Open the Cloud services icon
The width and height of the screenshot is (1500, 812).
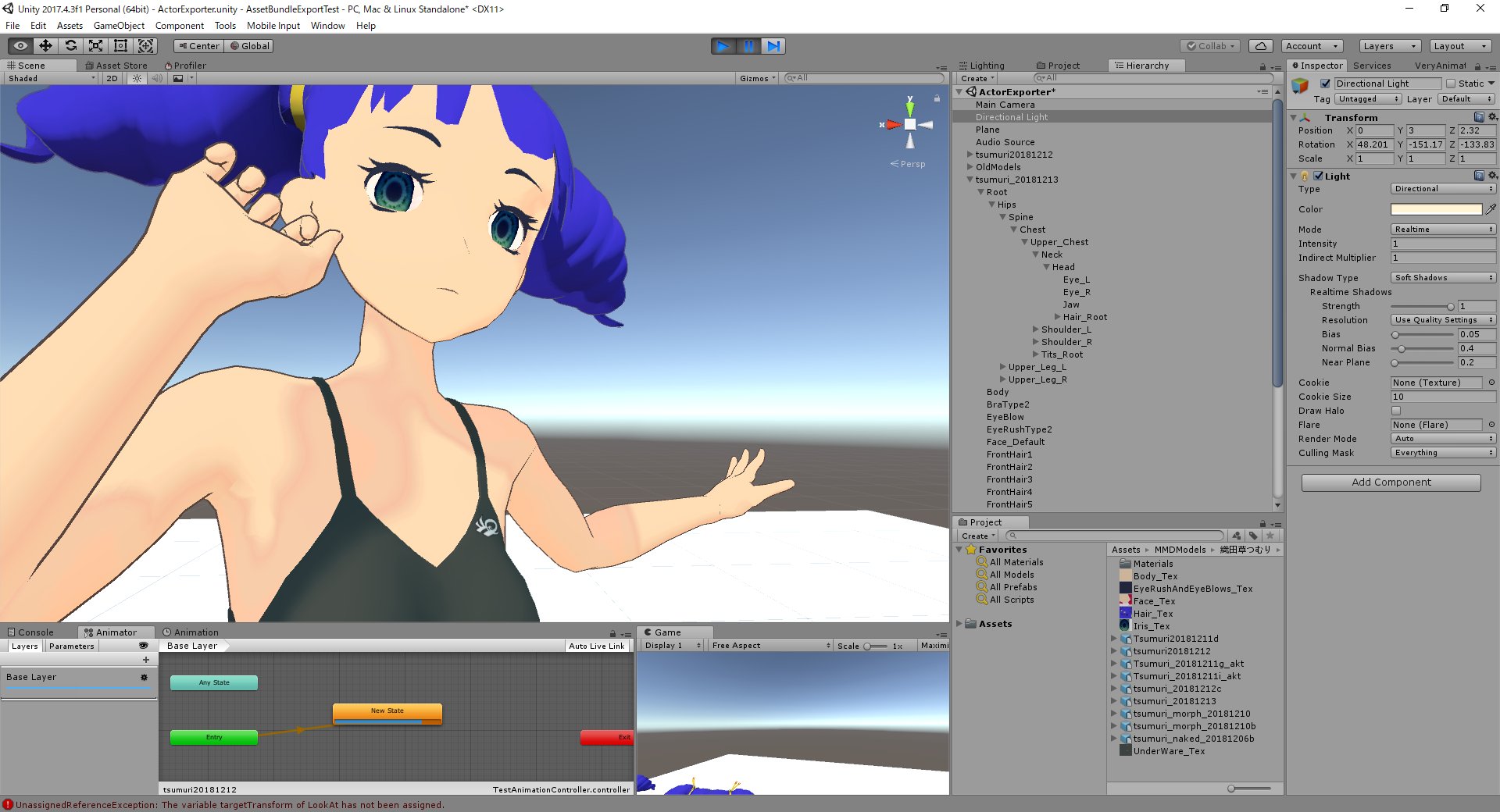pos(1261,46)
